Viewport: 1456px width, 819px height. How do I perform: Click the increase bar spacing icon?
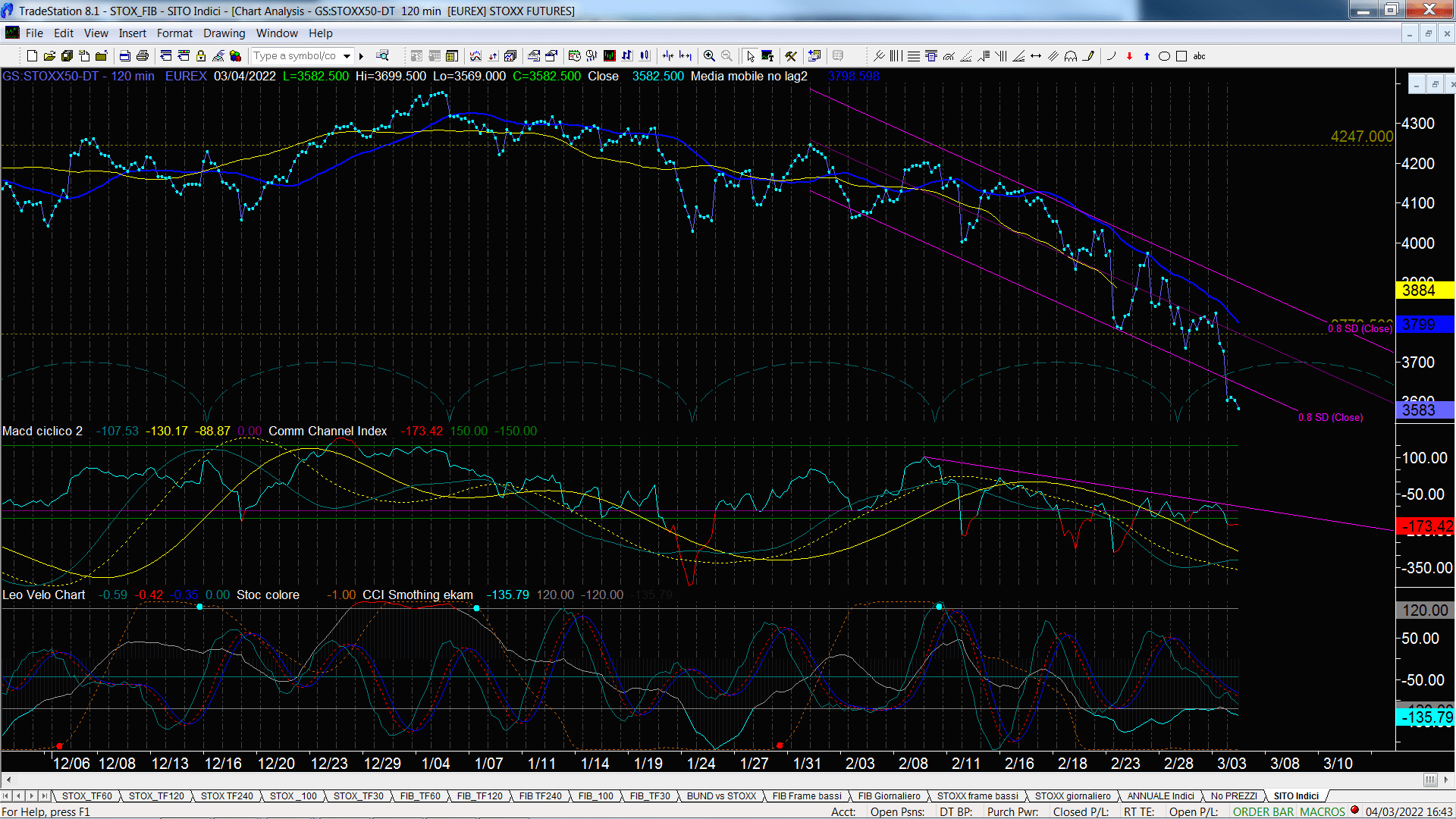[686, 55]
